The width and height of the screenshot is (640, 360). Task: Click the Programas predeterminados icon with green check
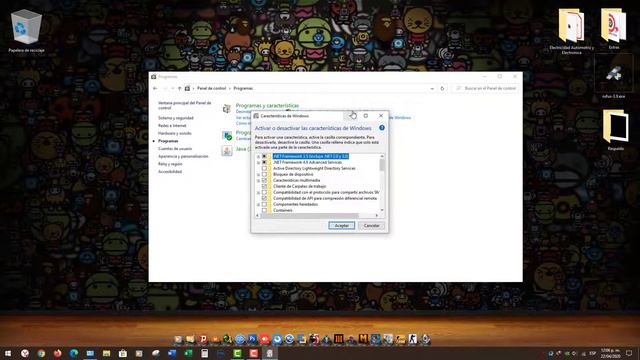[227, 135]
